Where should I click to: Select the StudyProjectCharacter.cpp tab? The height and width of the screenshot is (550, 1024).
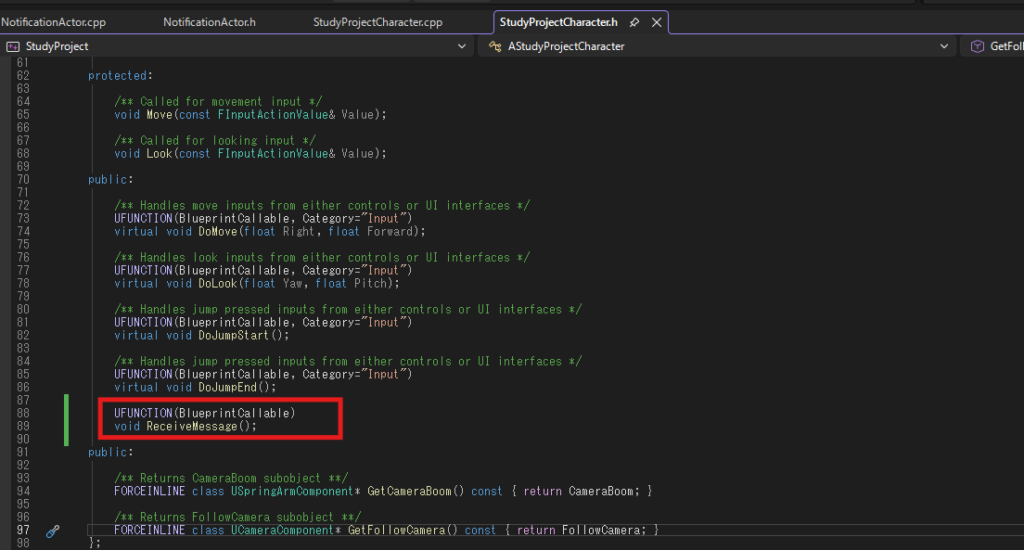click(377, 22)
